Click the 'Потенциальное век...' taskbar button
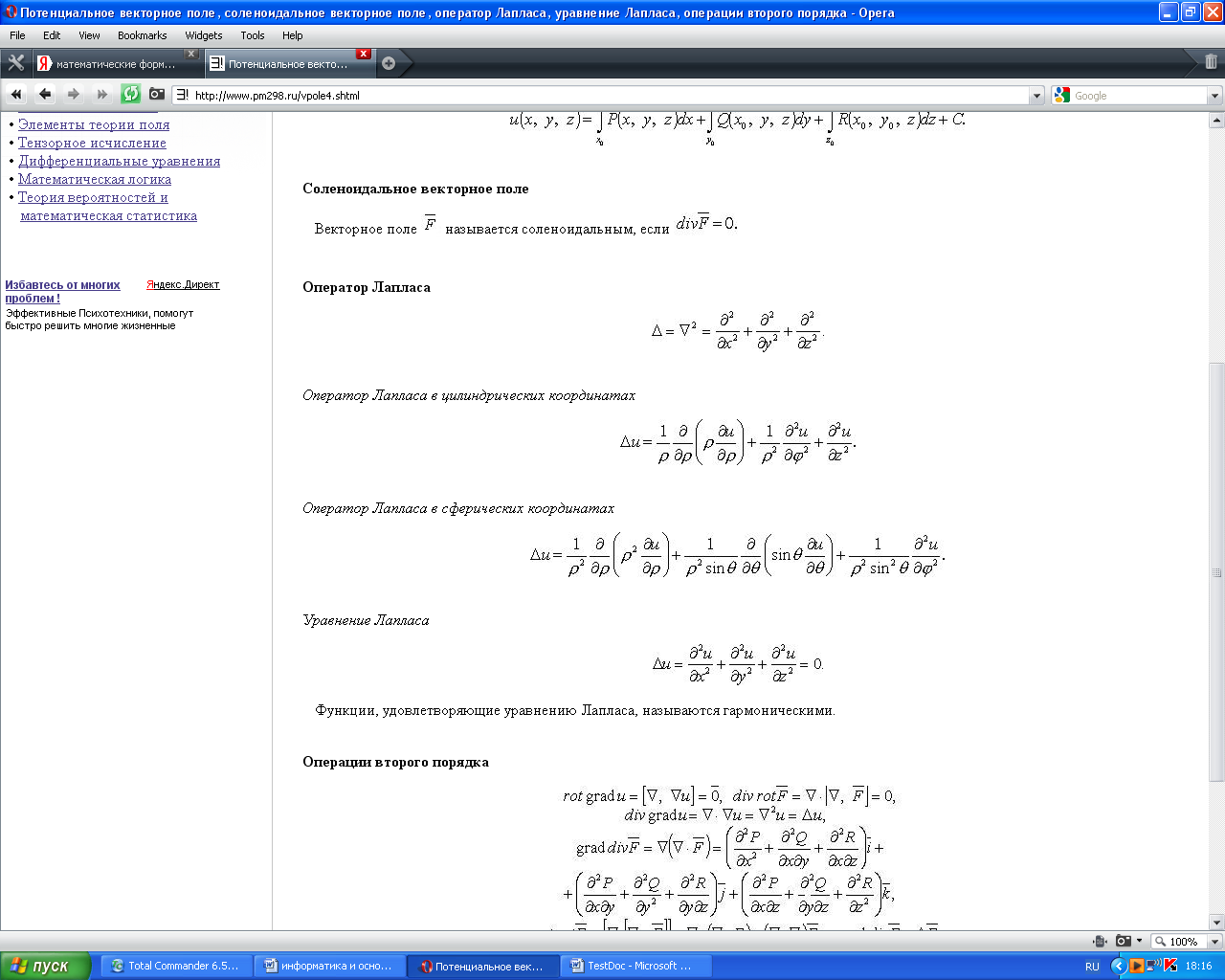This screenshot has height=980, width=1225. pyautogui.click(x=483, y=966)
